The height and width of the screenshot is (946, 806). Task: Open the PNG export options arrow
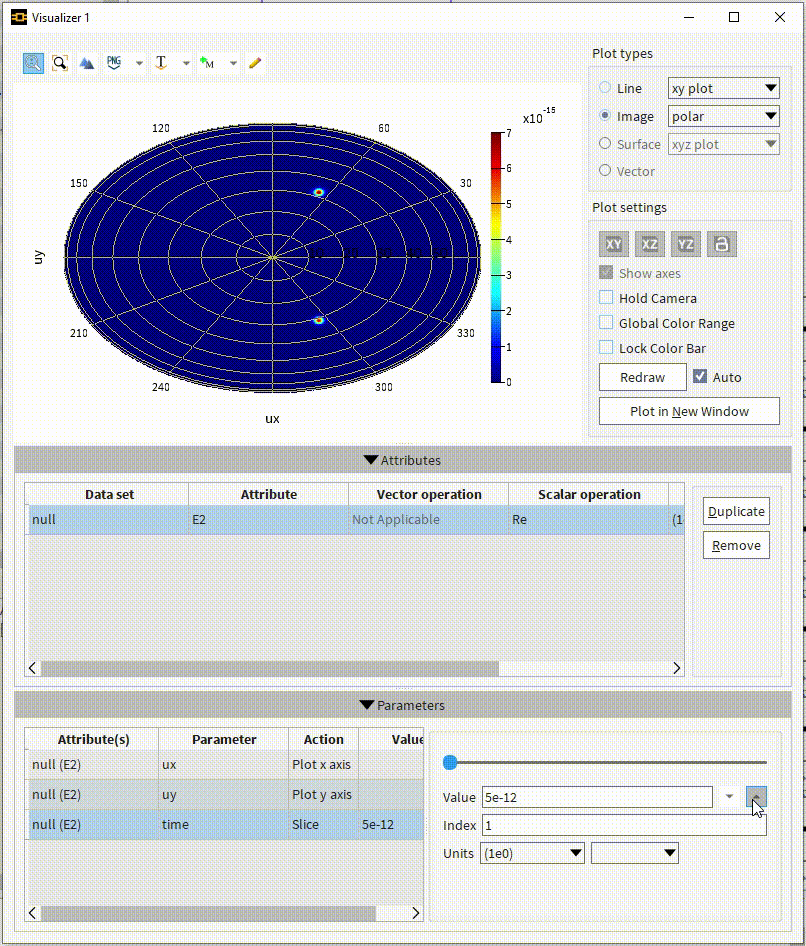tap(139, 63)
